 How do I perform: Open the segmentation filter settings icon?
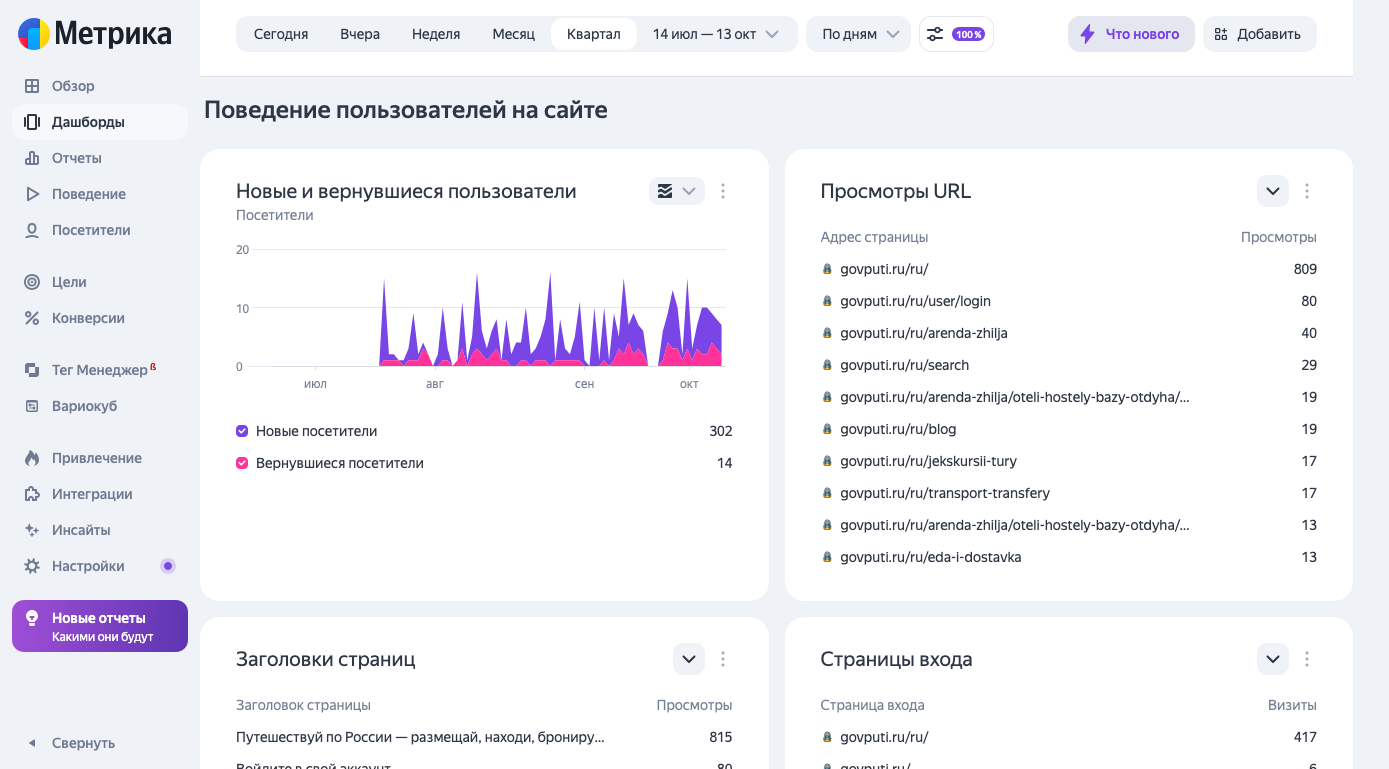[935, 34]
